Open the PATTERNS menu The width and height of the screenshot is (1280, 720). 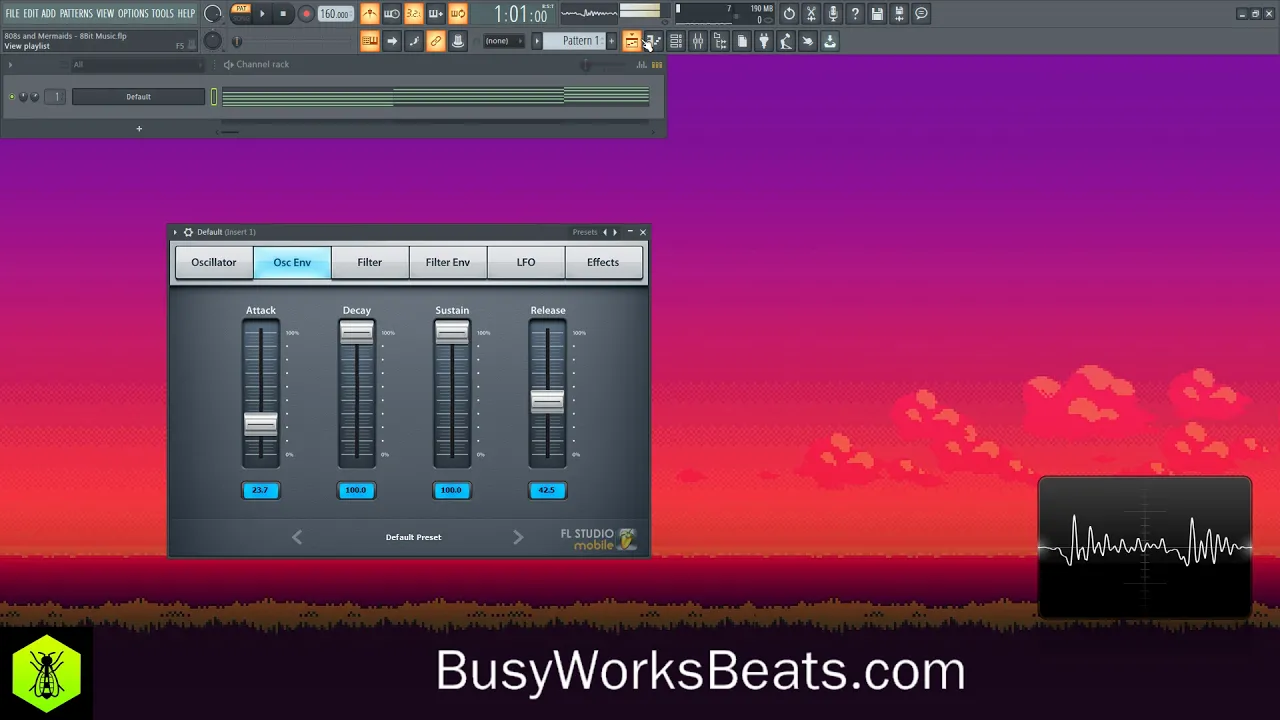click(x=76, y=14)
